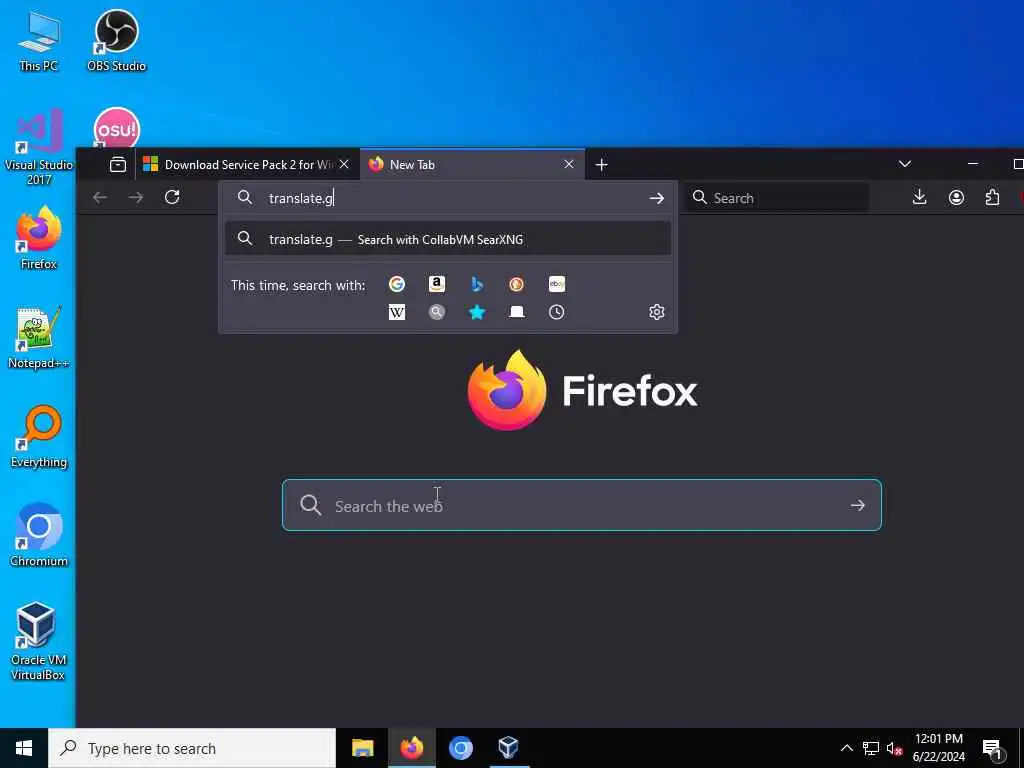The height and width of the screenshot is (768, 1024).
Task: Open the clock showing 12:01 PM
Action: (x=938, y=748)
